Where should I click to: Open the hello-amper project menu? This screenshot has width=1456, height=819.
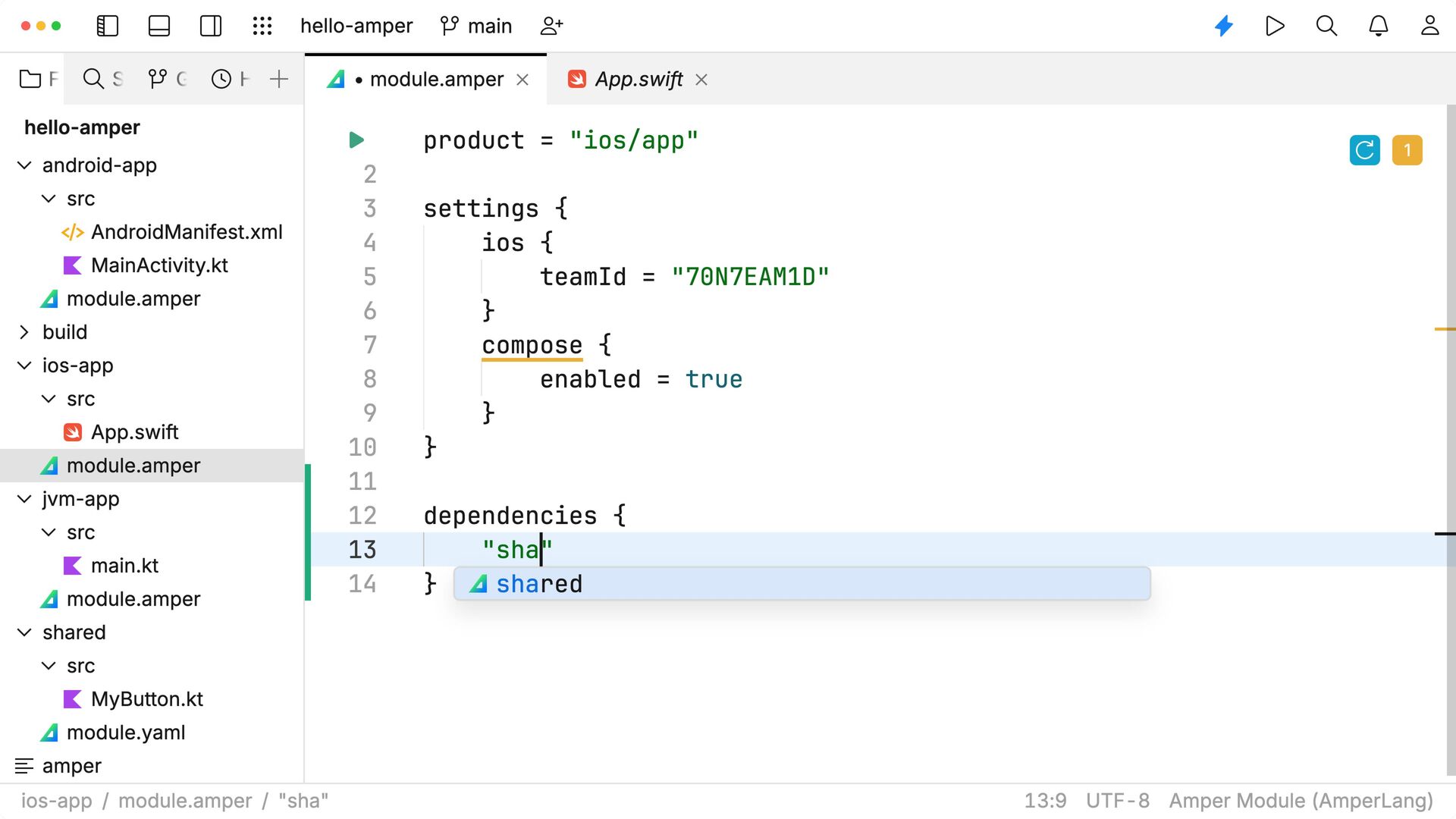pyautogui.click(x=356, y=26)
